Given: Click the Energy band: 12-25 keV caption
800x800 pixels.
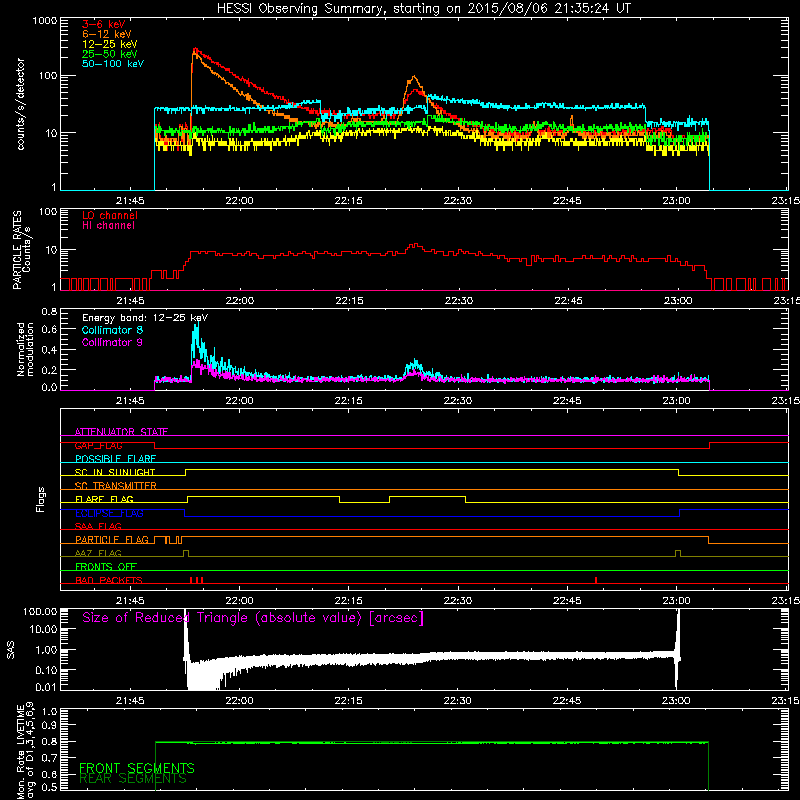Looking at the screenshot, I should click(145, 318).
